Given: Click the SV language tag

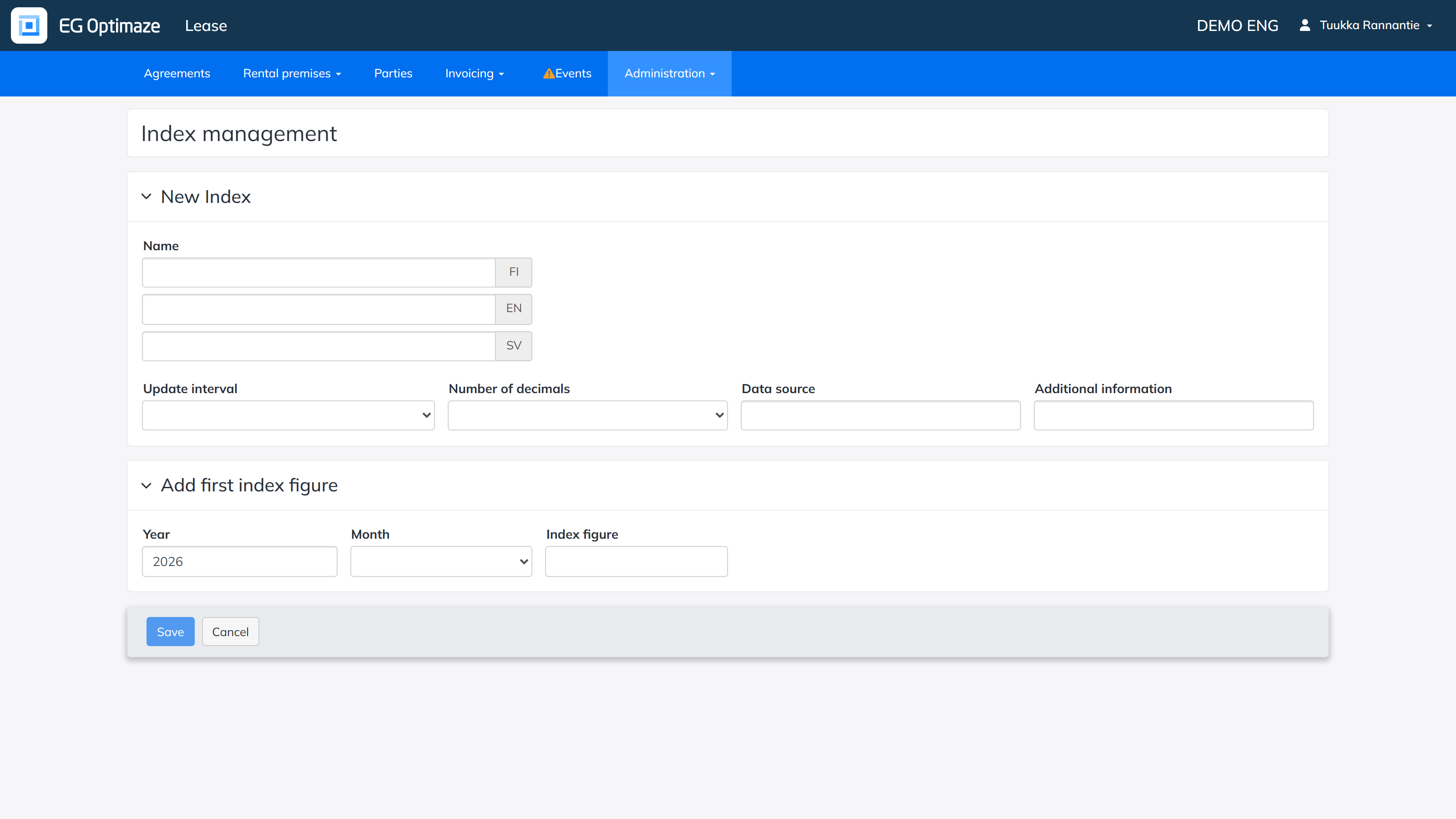Looking at the screenshot, I should click(x=514, y=346).
